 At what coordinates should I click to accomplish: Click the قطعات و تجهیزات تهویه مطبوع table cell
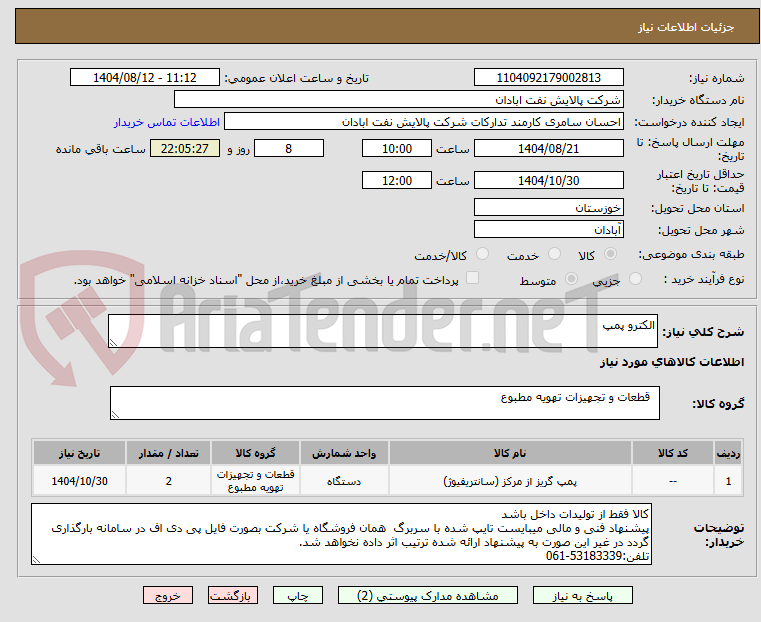coord(255,481)
